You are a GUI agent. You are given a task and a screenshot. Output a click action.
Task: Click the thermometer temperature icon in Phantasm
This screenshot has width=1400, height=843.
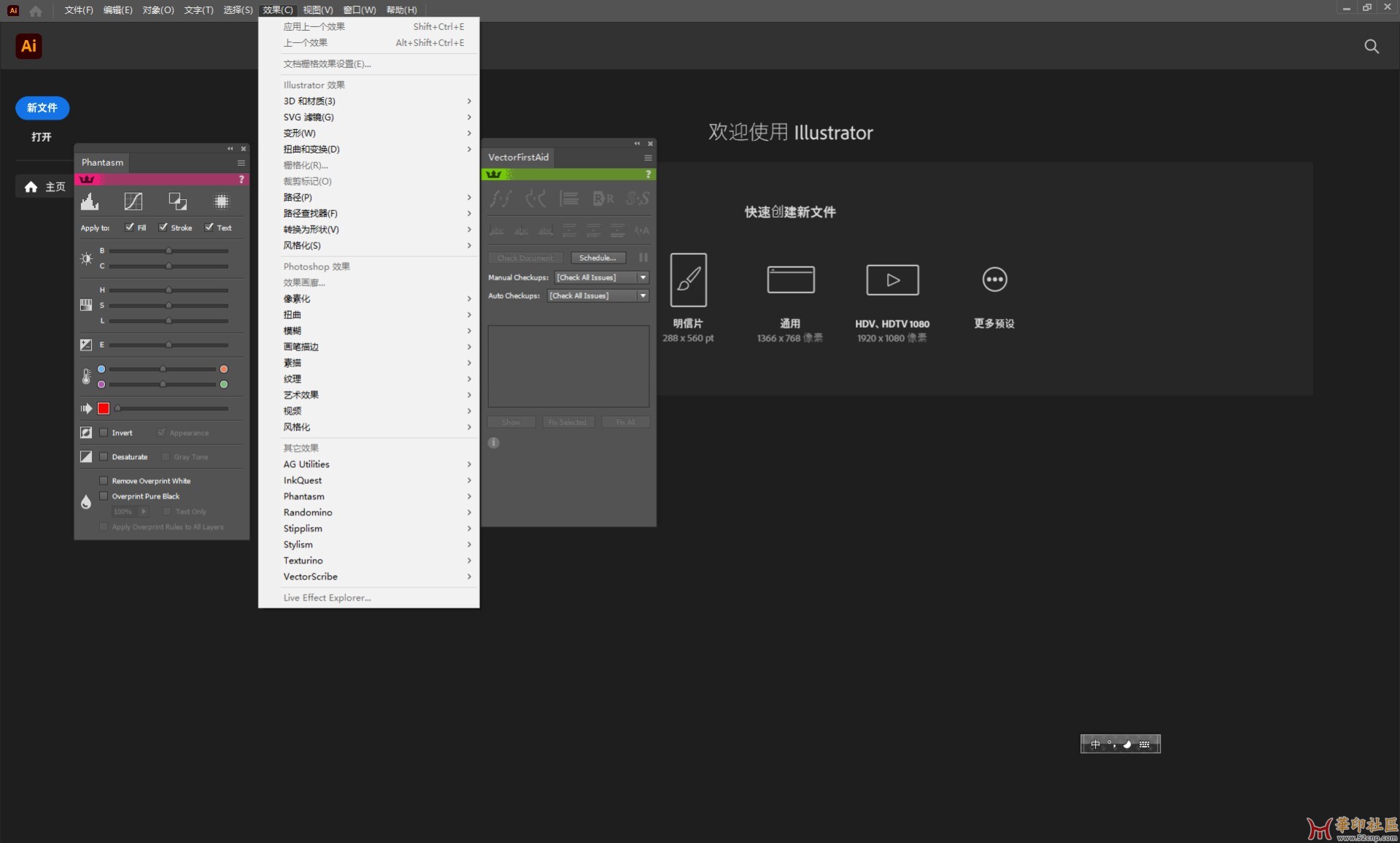coord(86,377)
